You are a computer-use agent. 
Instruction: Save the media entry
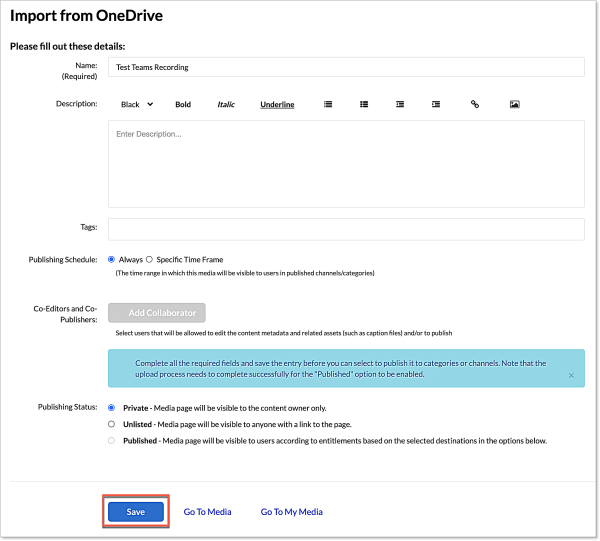136,512
